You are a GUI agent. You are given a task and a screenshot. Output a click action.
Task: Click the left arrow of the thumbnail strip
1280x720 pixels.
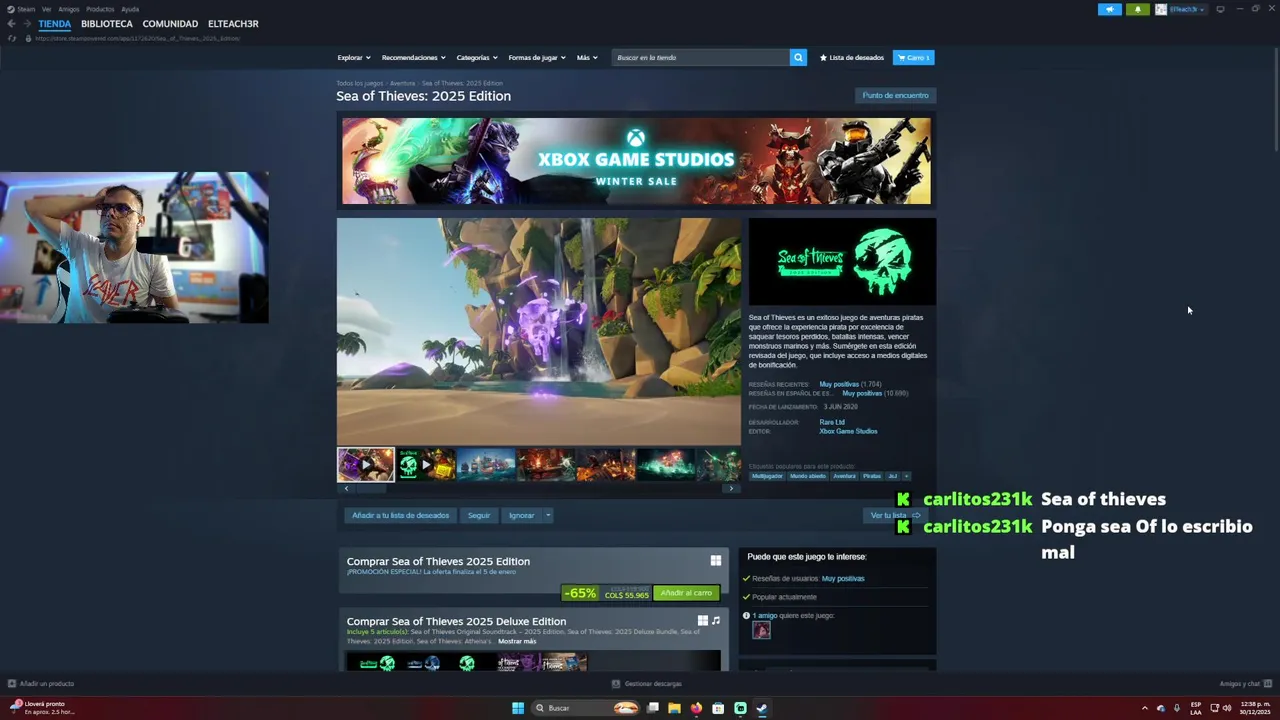tap(346, 489)
